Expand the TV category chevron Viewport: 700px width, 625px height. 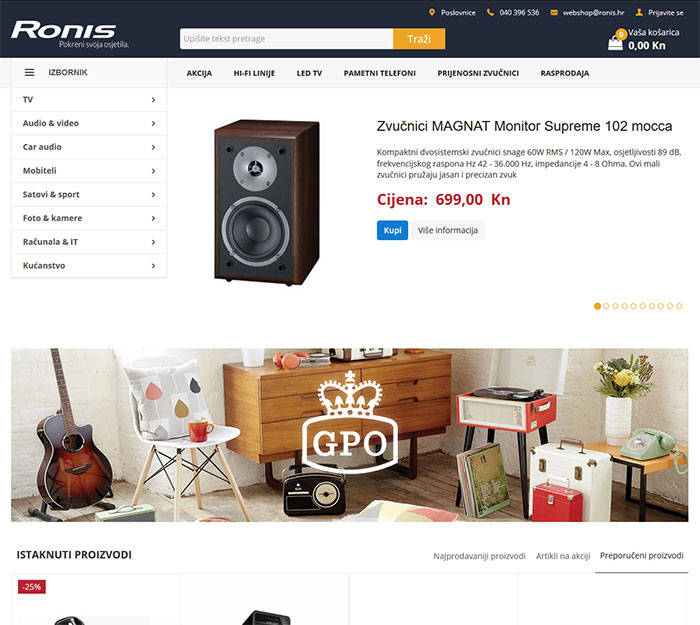153,100
